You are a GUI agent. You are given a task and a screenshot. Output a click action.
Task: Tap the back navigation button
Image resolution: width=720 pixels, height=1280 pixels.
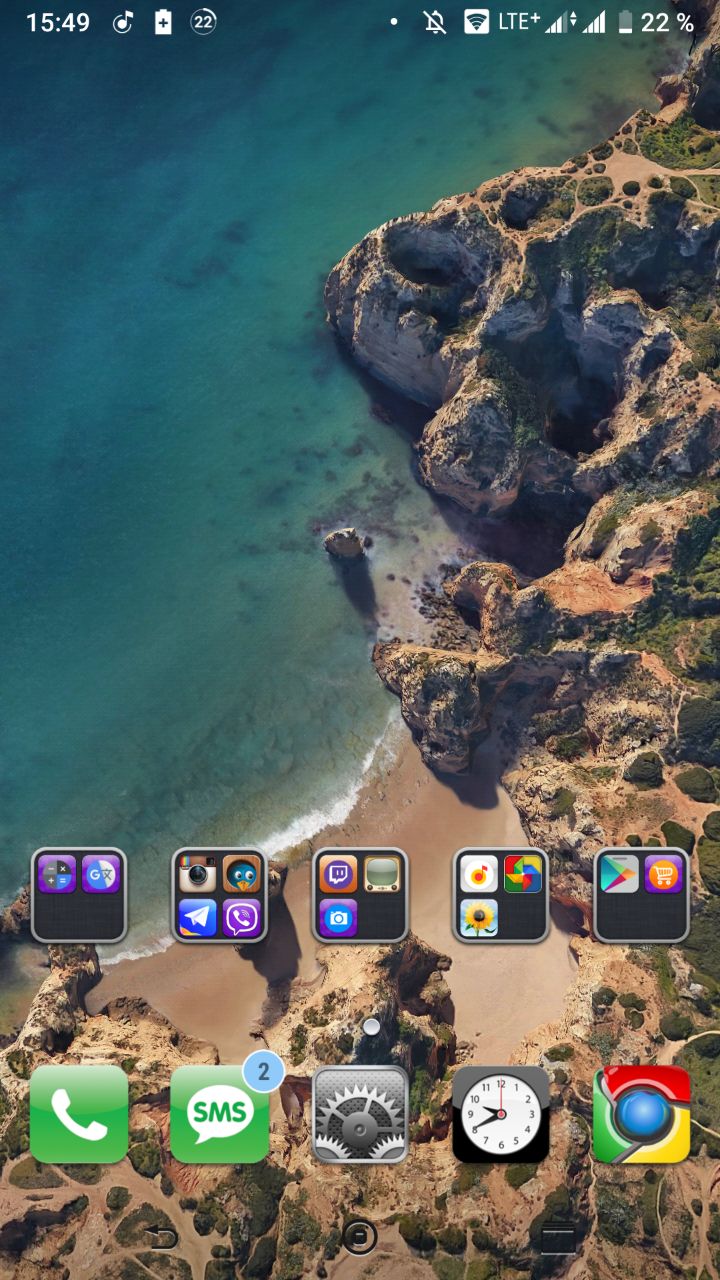click(163, 1238)
